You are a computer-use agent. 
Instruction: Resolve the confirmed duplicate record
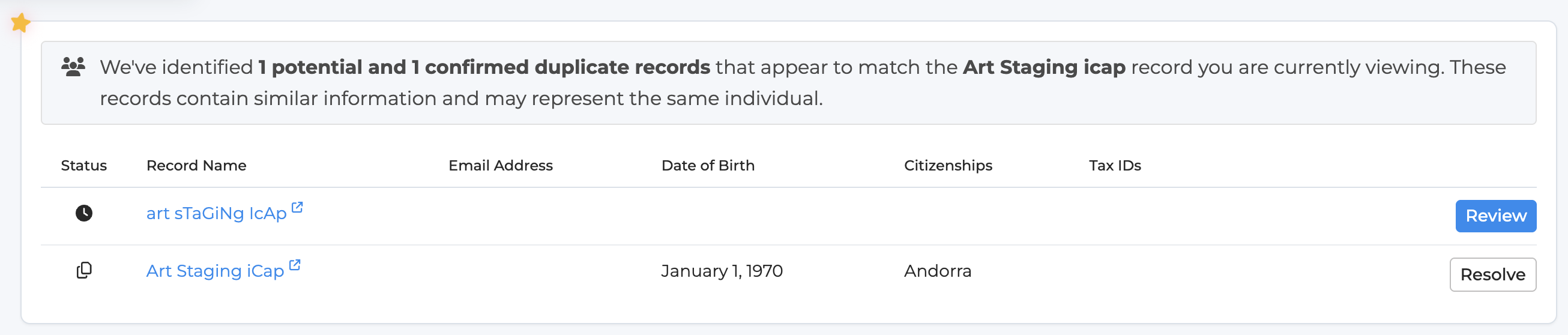[1492, 275]
